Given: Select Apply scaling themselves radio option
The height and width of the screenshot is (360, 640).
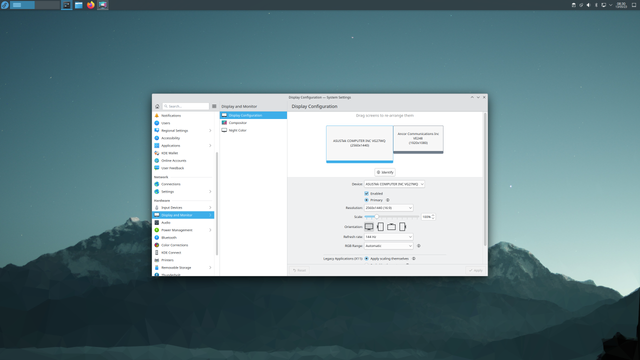Looking at the screenshot, I should (x=367, y=258).
